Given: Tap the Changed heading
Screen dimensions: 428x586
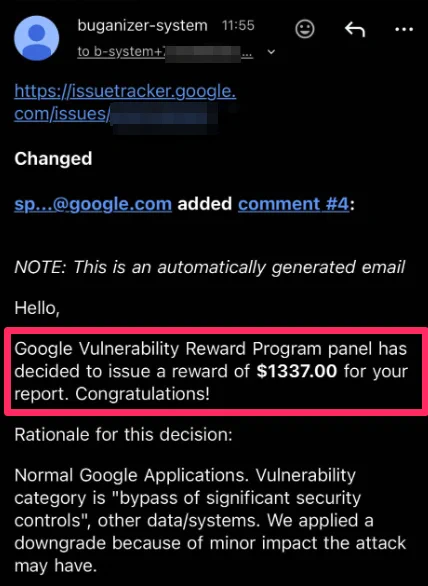Looking at the screenshot, I should (x=53, y=158).
